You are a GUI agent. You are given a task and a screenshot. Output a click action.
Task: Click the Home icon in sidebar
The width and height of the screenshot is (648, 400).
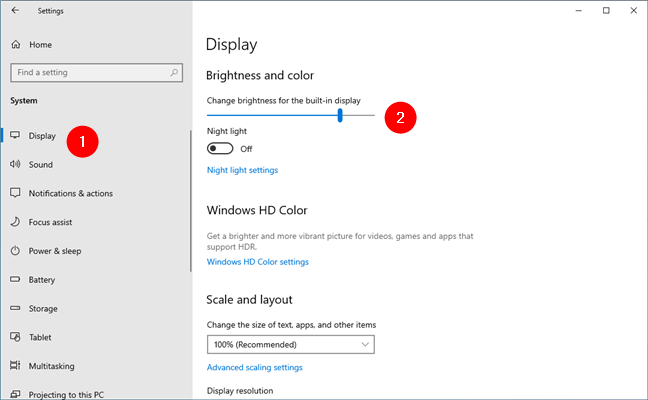click(15, 45)
